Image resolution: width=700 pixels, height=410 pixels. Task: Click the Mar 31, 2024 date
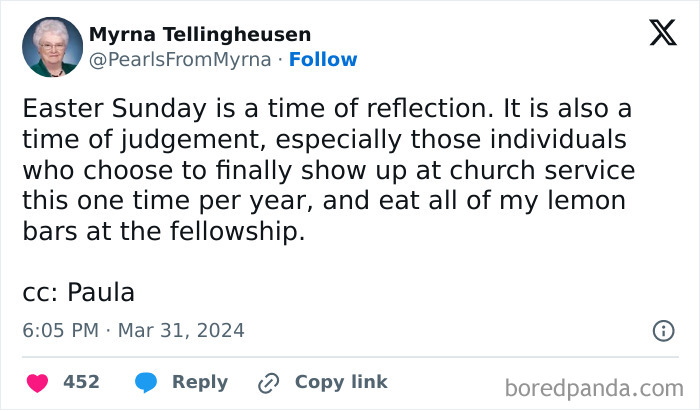pos(181,330)
